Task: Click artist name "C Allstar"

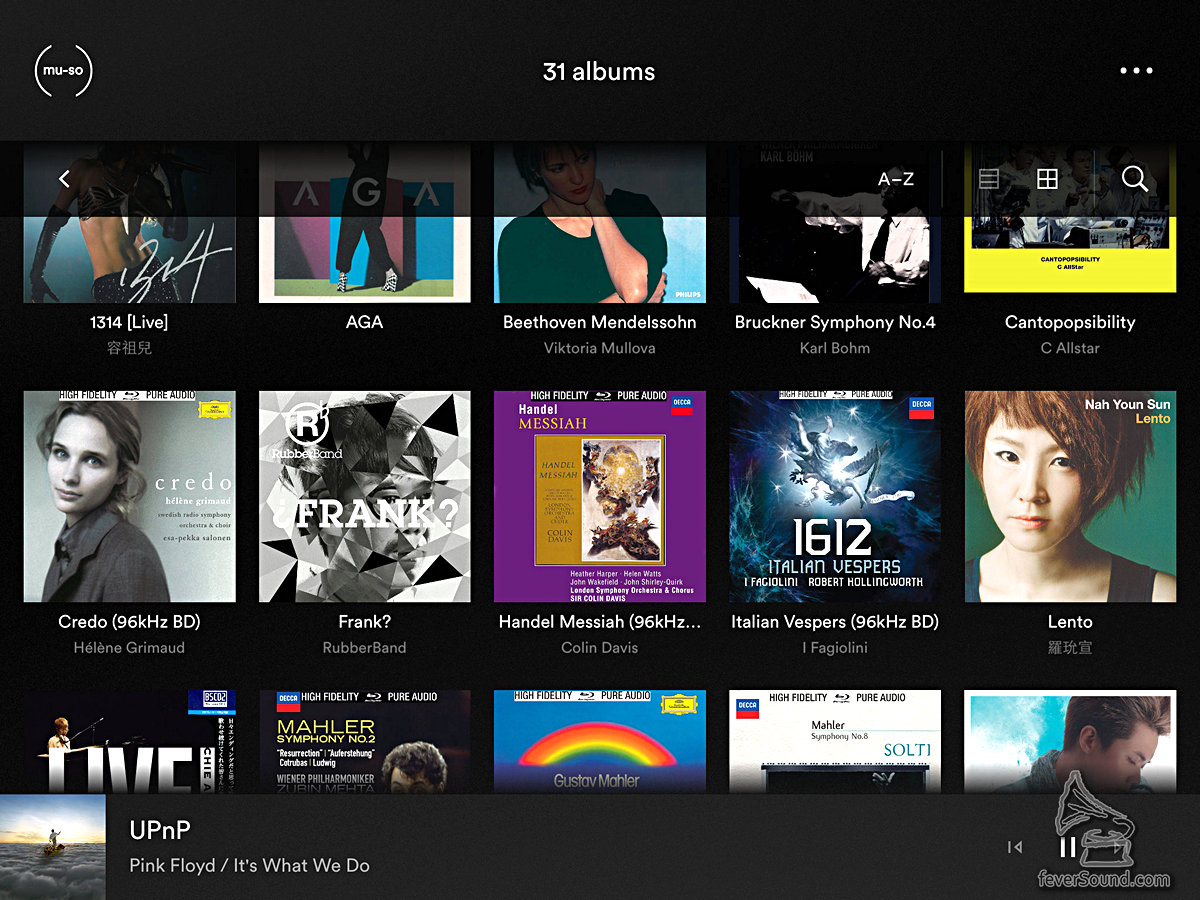Action: click(x=1070, y=348)
